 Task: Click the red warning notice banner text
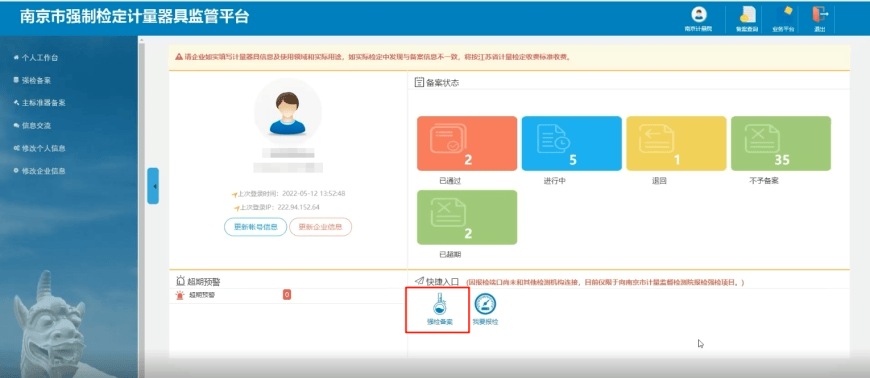[373, 57]
